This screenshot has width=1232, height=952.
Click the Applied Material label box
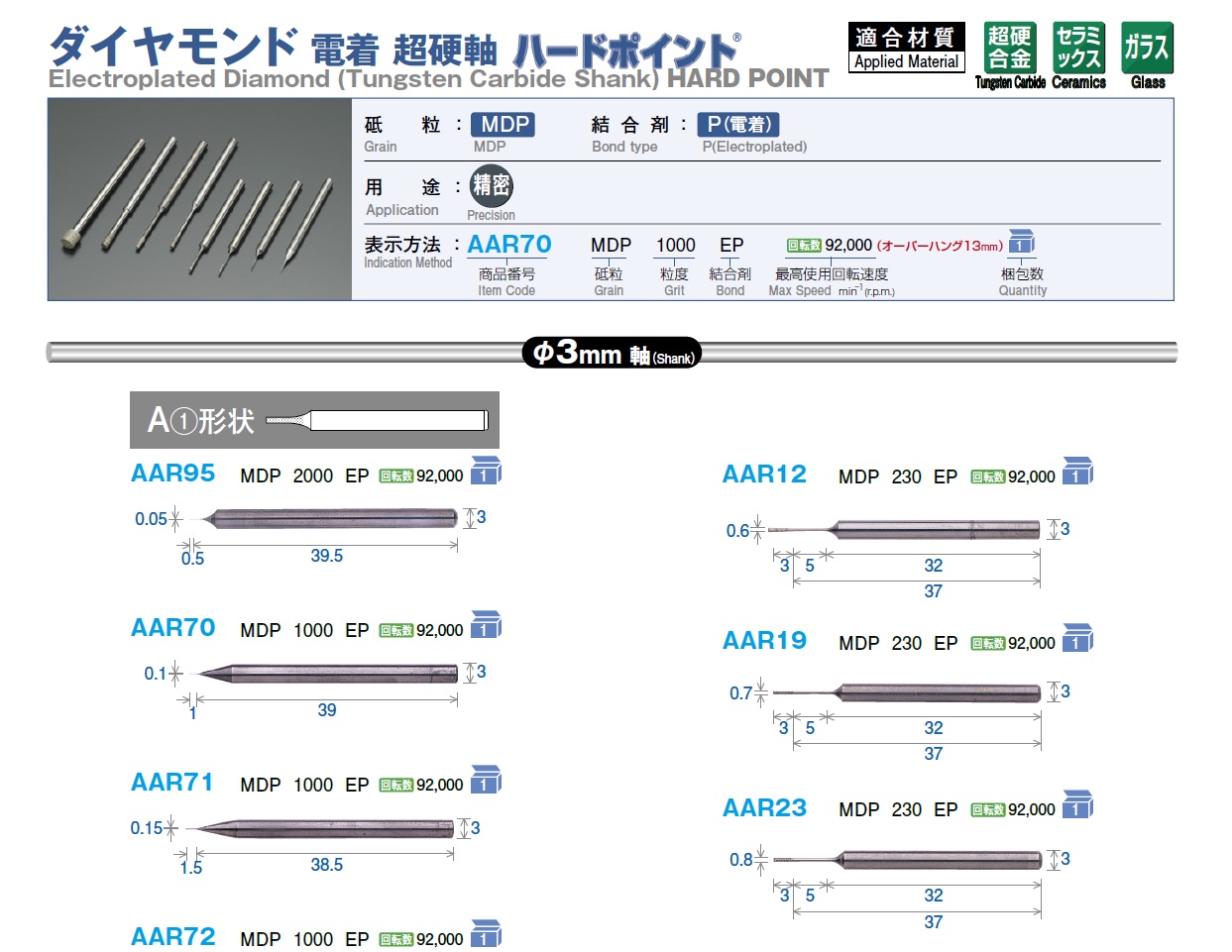tap(906, 49)
